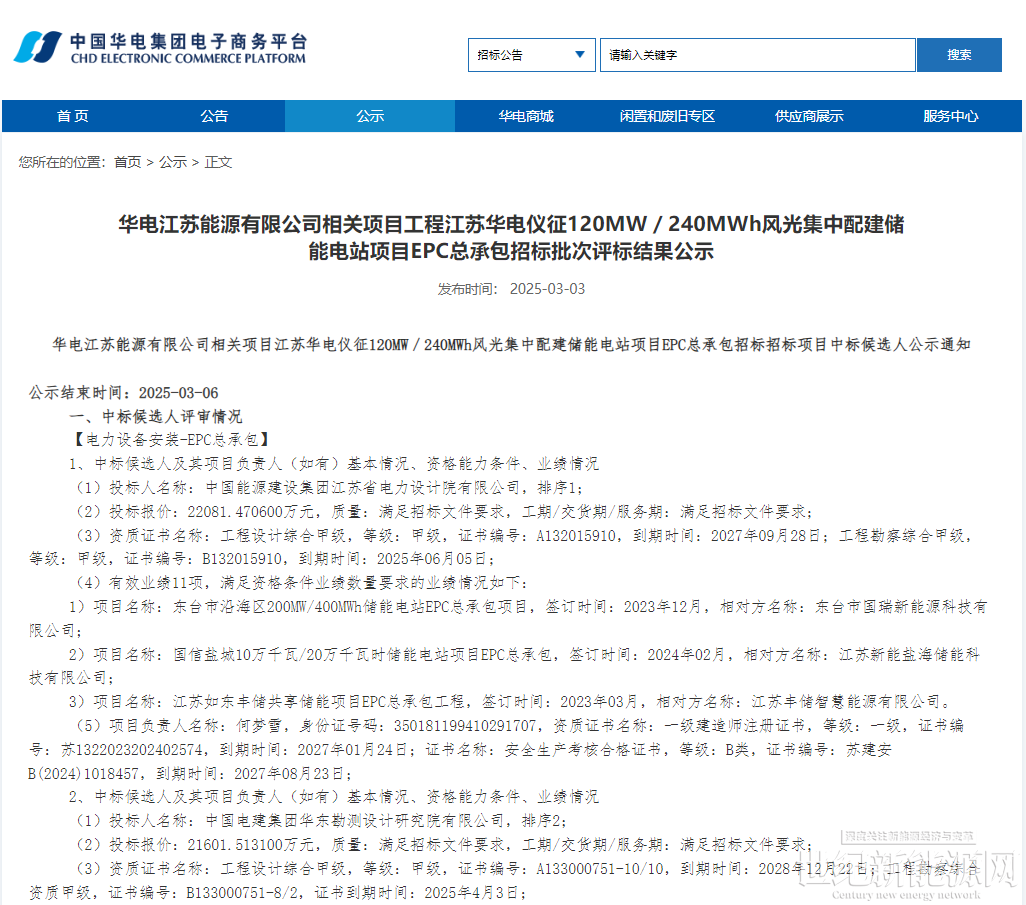The width and height of the screenshot is (1026, 905).
Task: Click the bid price 22081.470600万元 line
Action: tap(444, 512)
